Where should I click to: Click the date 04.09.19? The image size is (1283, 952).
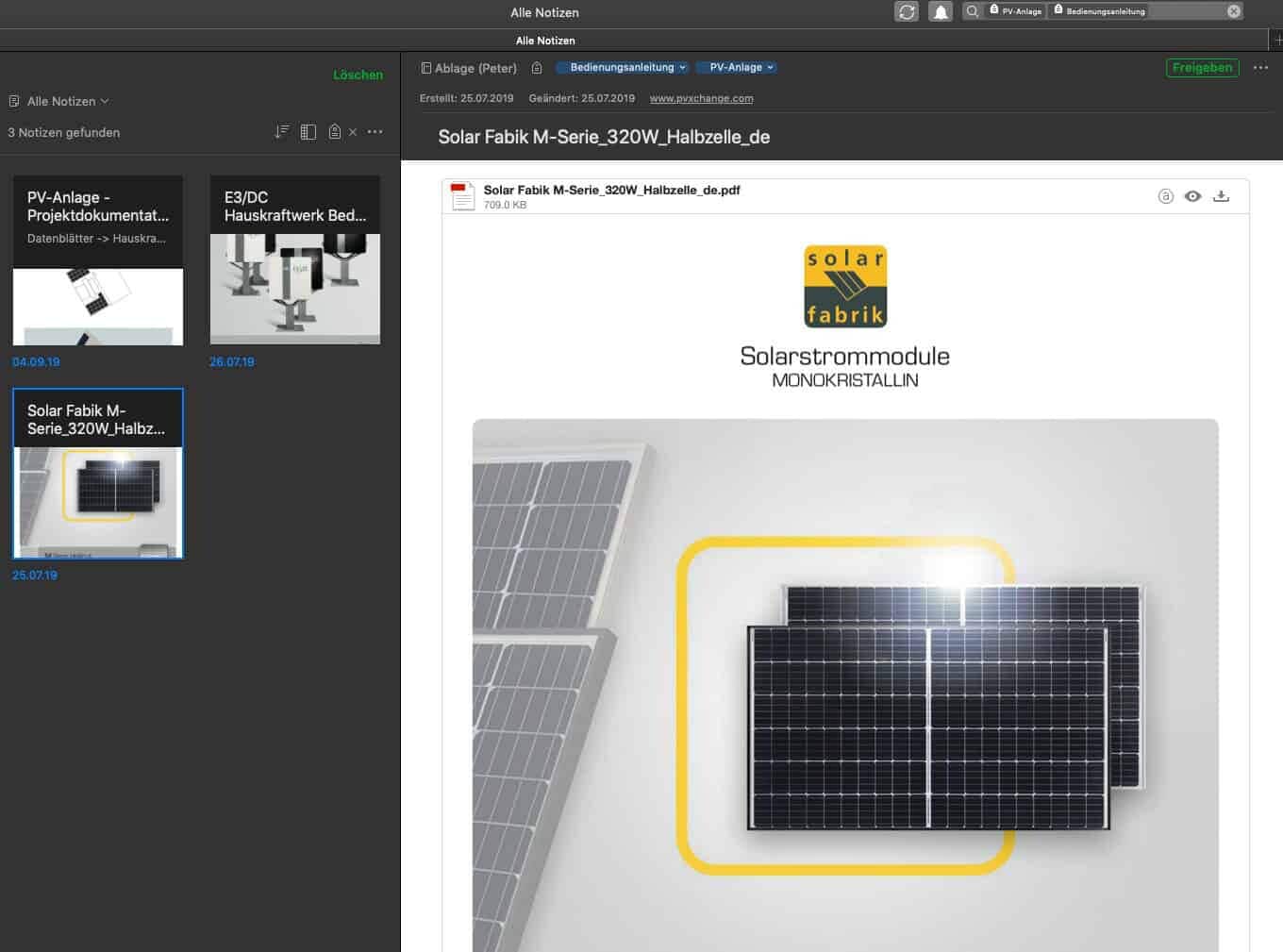(x=36, y=361)
